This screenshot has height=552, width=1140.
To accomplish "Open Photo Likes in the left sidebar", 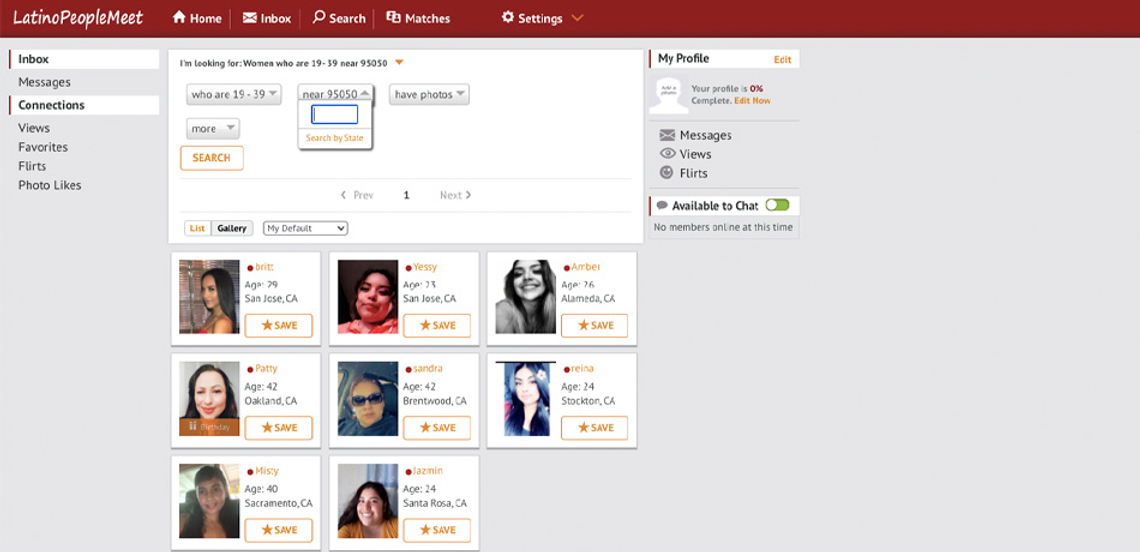I will pos(49,185).
